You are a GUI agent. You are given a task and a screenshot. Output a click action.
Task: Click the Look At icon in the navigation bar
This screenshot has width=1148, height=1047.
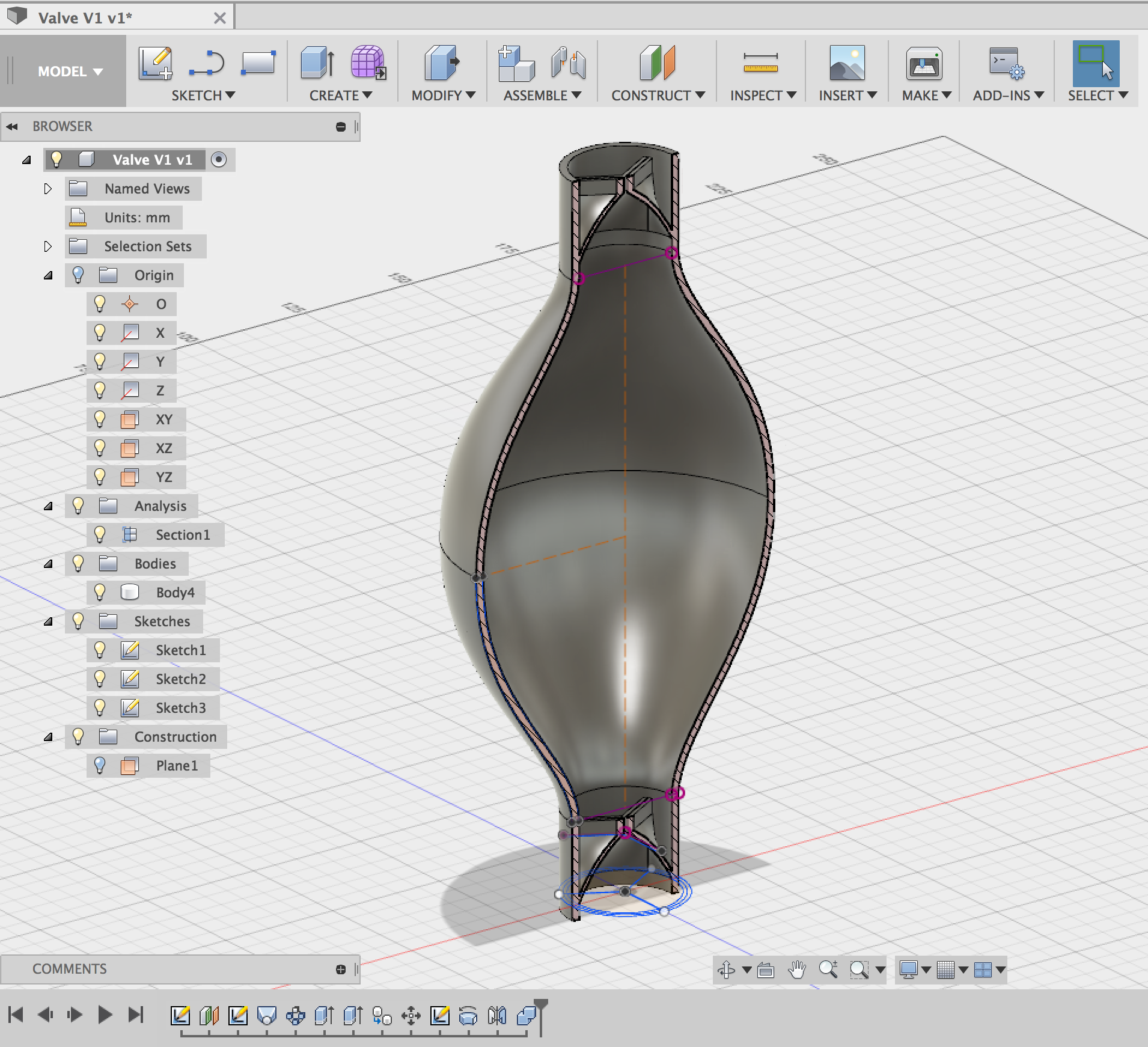[x=765, y=969]
